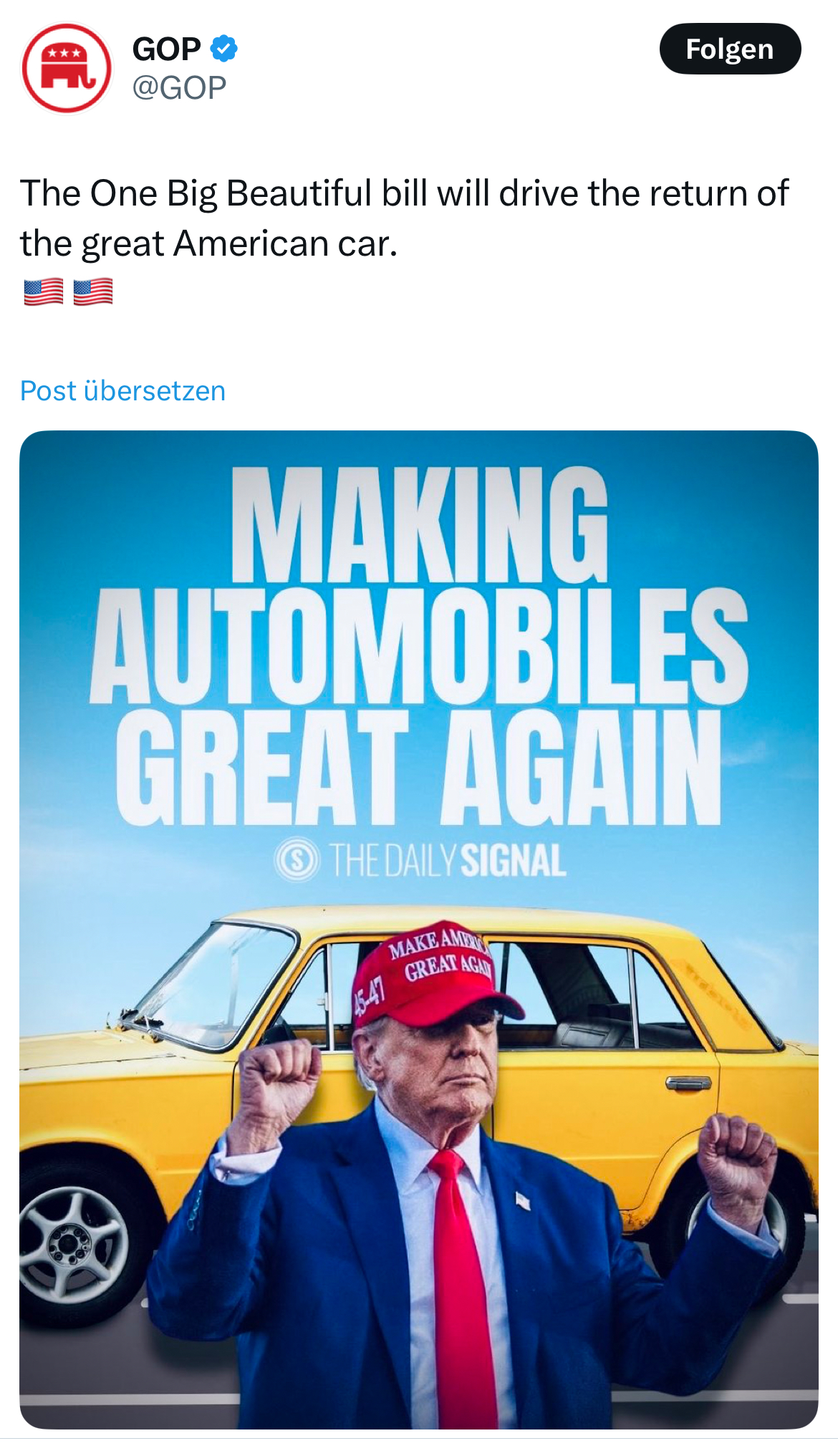The width and height of the screenshot is (838, 1456).
Task: Click the second American flag emoji
Action: [93, 291]
